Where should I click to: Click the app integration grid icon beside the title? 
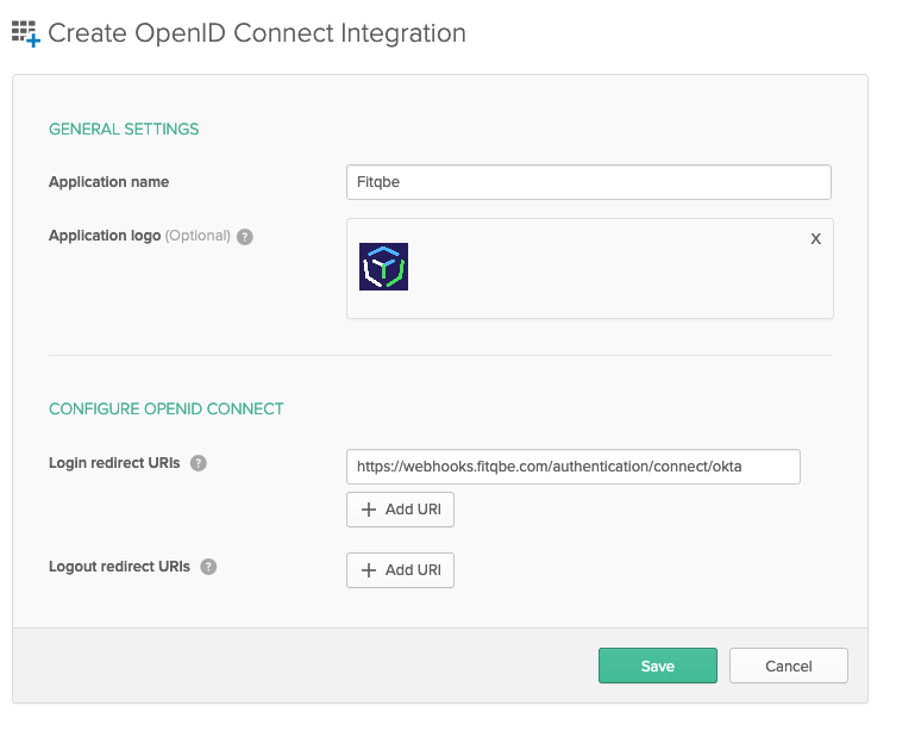[x=26, y=34]
